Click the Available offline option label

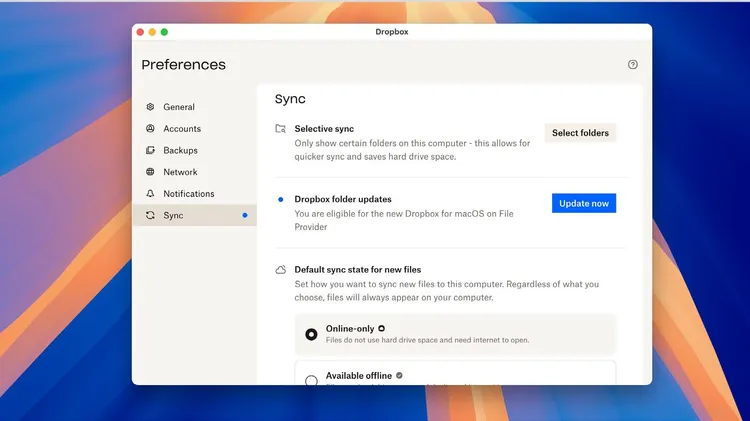click(x=359, y=376)
